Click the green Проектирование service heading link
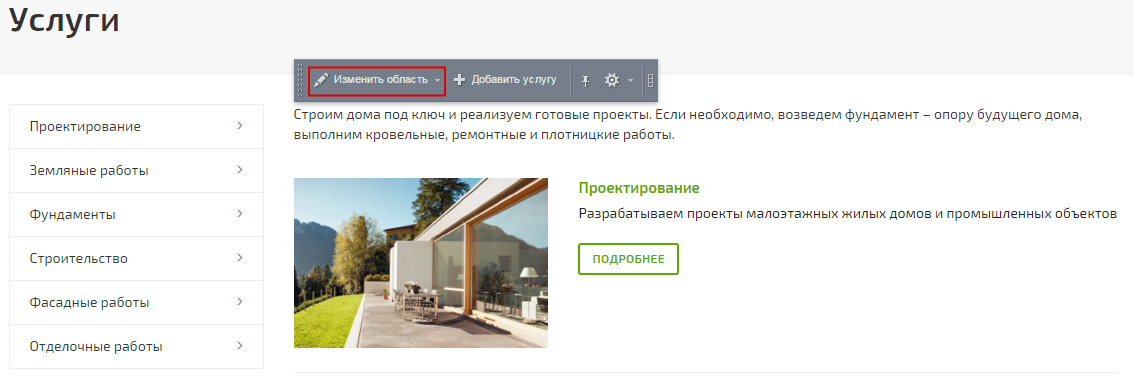The height and width of the screenshot is (380, 1134). click(x=639, y=188)
